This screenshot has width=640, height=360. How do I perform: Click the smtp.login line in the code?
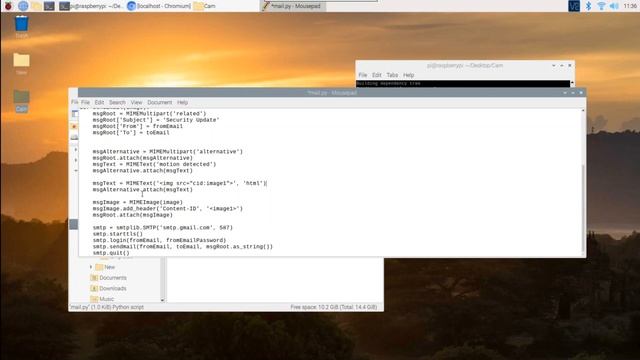159,240
